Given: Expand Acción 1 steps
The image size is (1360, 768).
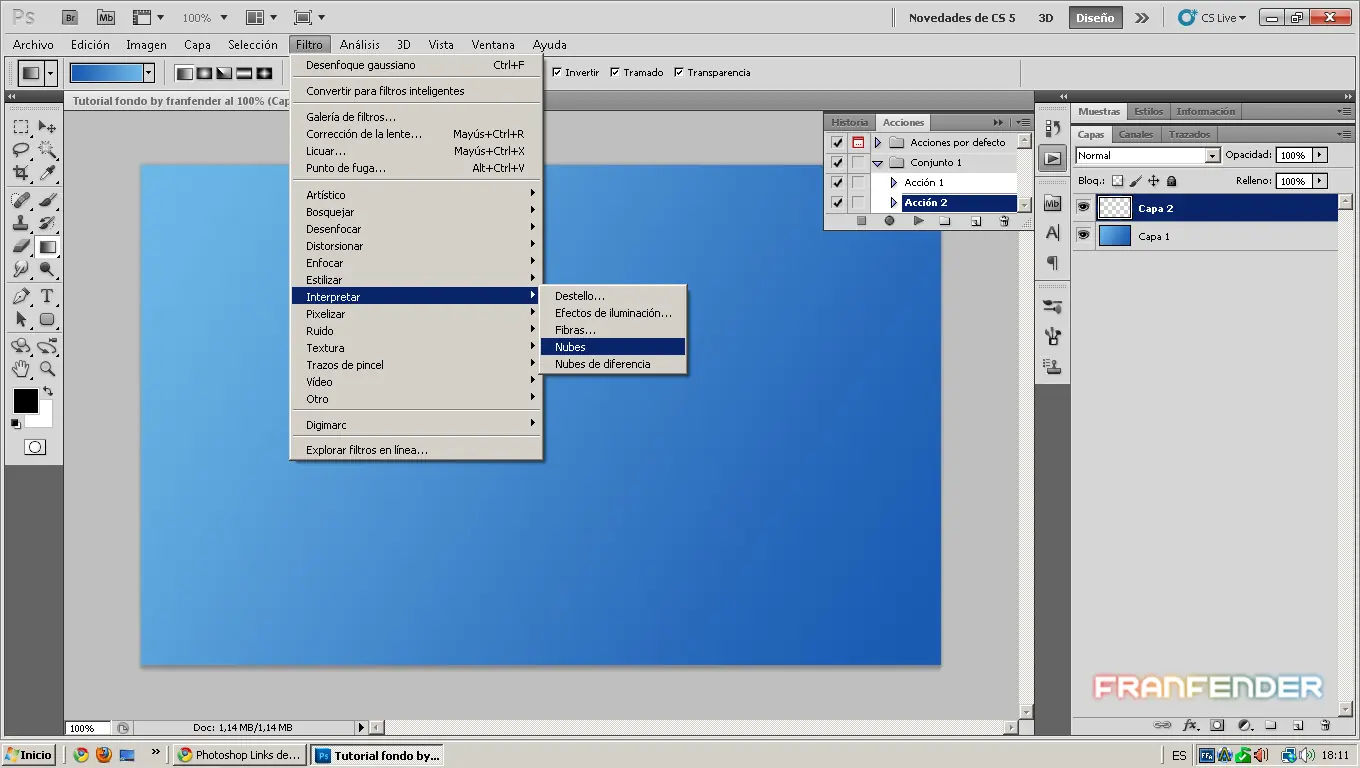Looking at the screenshot, I should (894, 182).
